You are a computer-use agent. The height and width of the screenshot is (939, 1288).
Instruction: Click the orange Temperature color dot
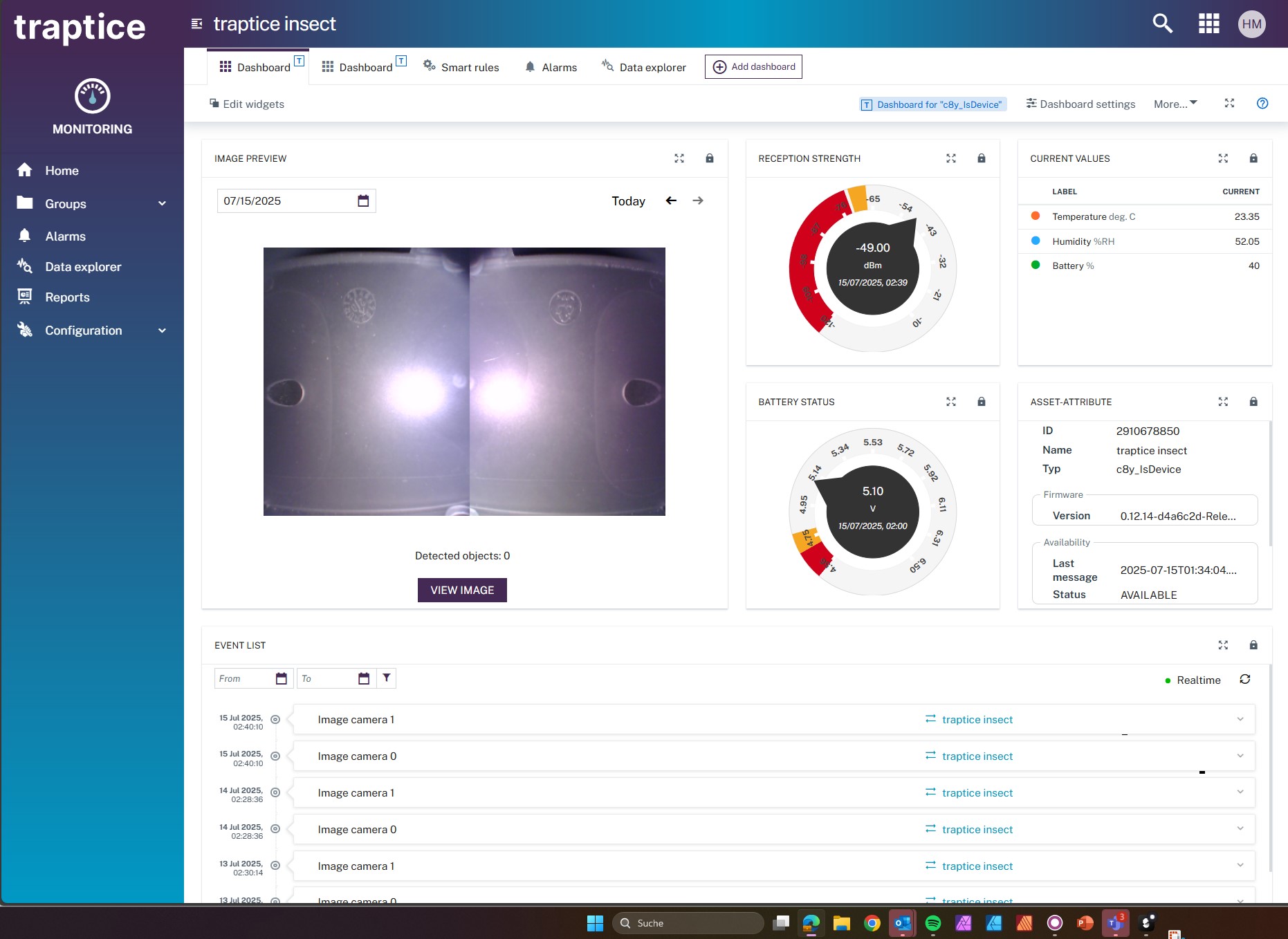point(1036,216)
